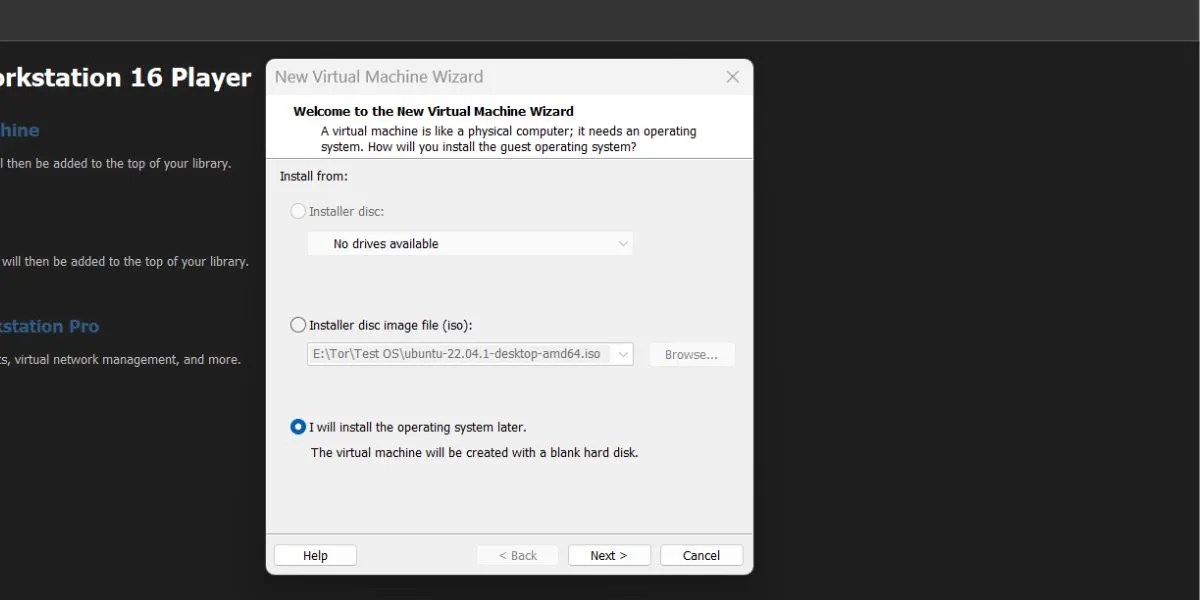1200x600 pixels.
Task: Click the "Workstation 16 Player" heading
Action: tap(124, 77)
